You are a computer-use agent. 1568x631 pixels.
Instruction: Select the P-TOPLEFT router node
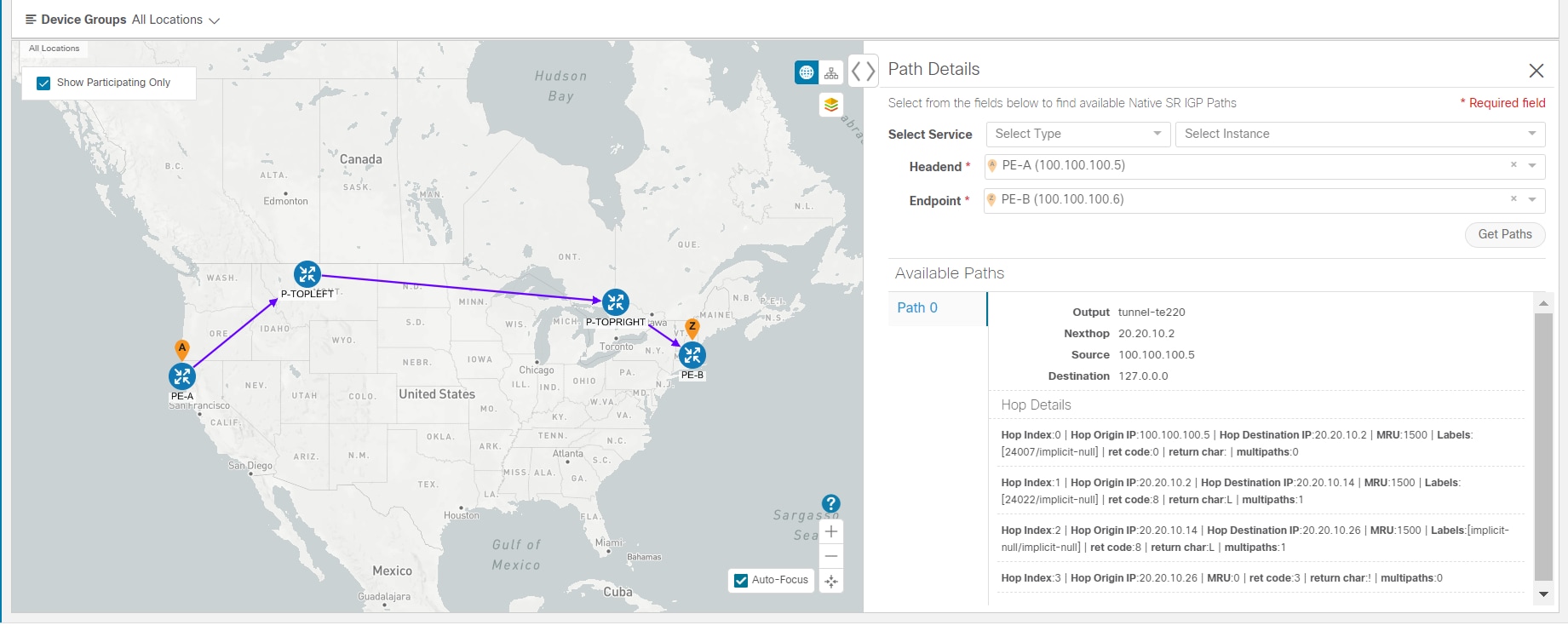pos(307,274)
